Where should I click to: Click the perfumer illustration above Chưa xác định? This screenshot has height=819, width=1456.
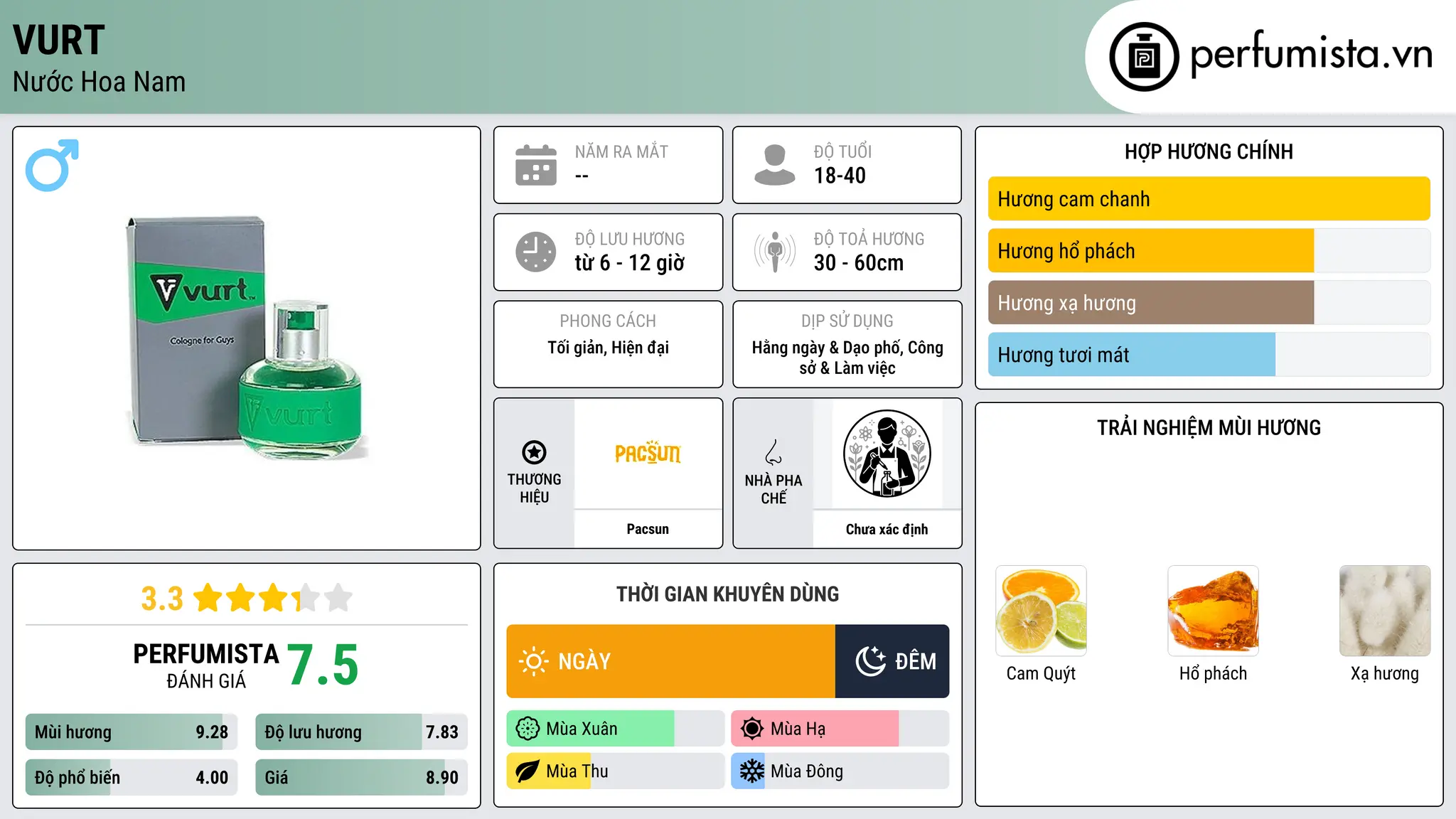coord(887,454)
